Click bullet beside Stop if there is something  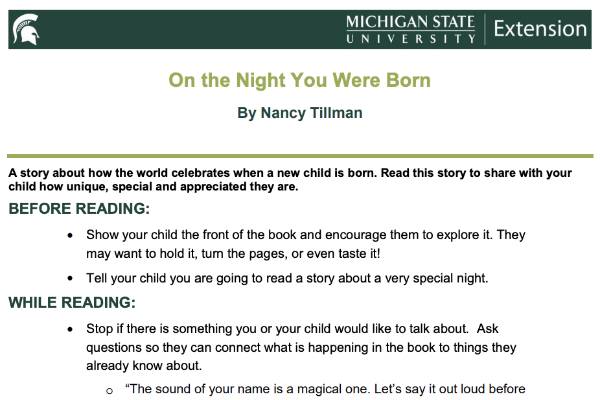[70, 329]
